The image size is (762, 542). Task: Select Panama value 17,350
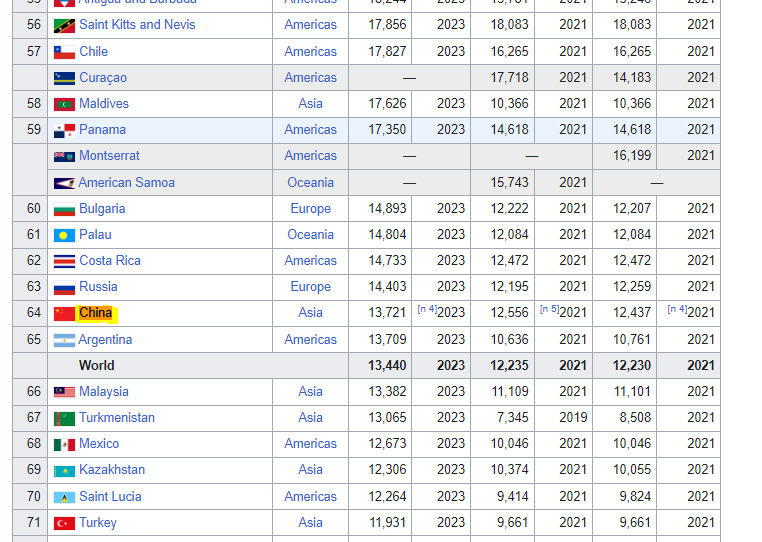click(387, 130)
